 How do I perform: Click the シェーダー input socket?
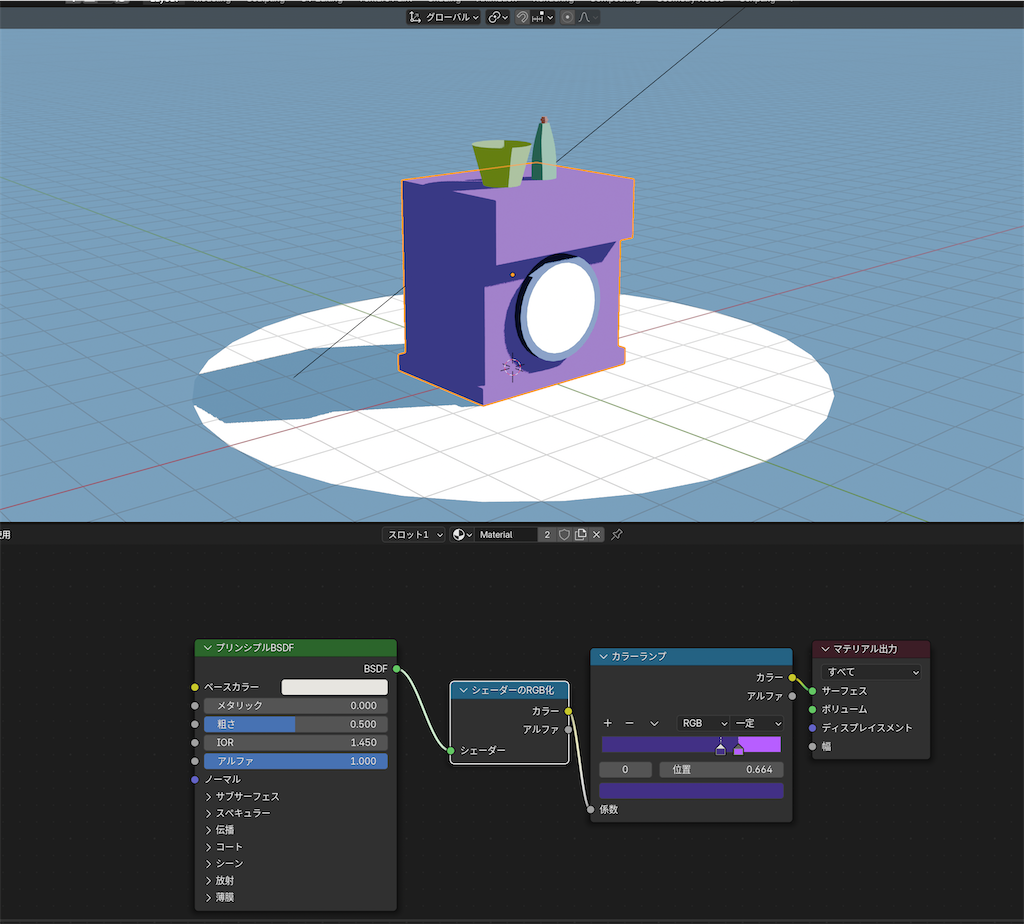click(451, 751)
